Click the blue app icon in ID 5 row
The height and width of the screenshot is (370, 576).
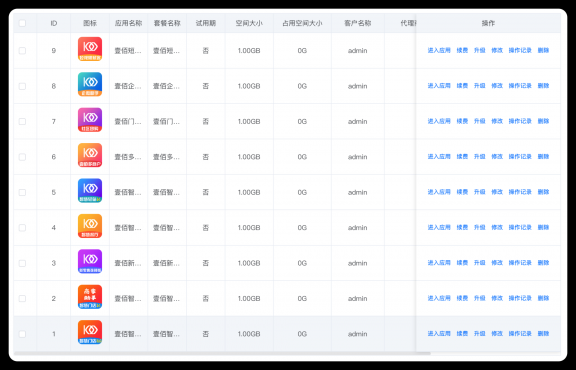click(90, 191)
